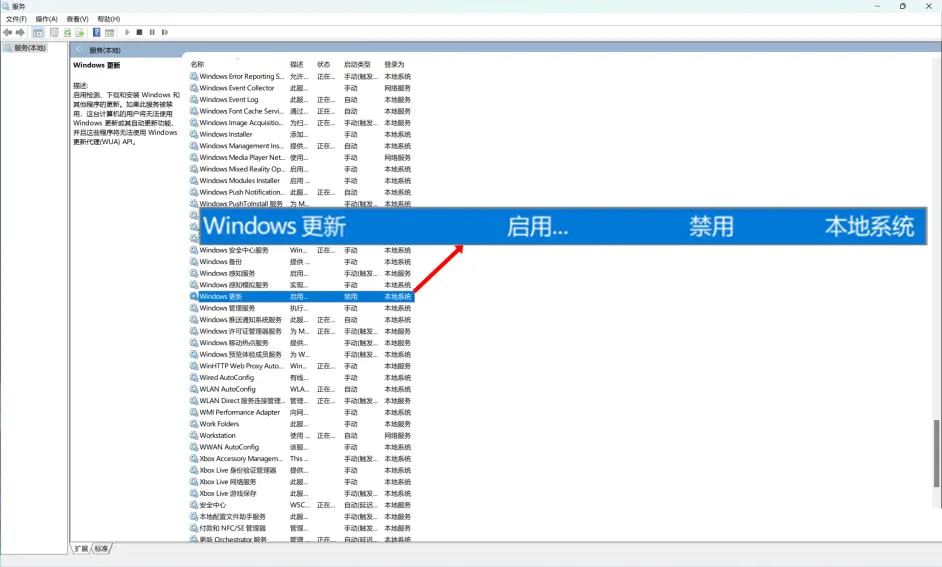
Task: Click gear icon beside Workstation
Action: pyautogui.click(x=194, y=435)
